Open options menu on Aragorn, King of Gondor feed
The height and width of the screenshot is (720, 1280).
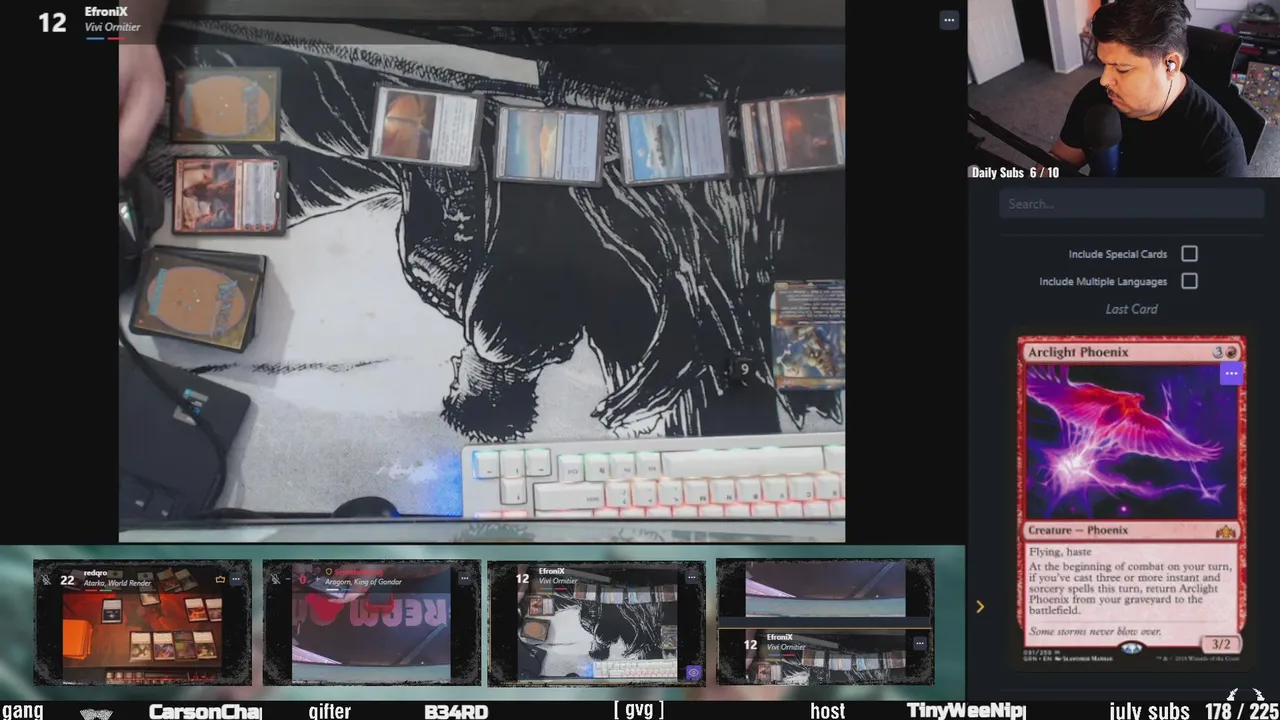pos(464,578)
